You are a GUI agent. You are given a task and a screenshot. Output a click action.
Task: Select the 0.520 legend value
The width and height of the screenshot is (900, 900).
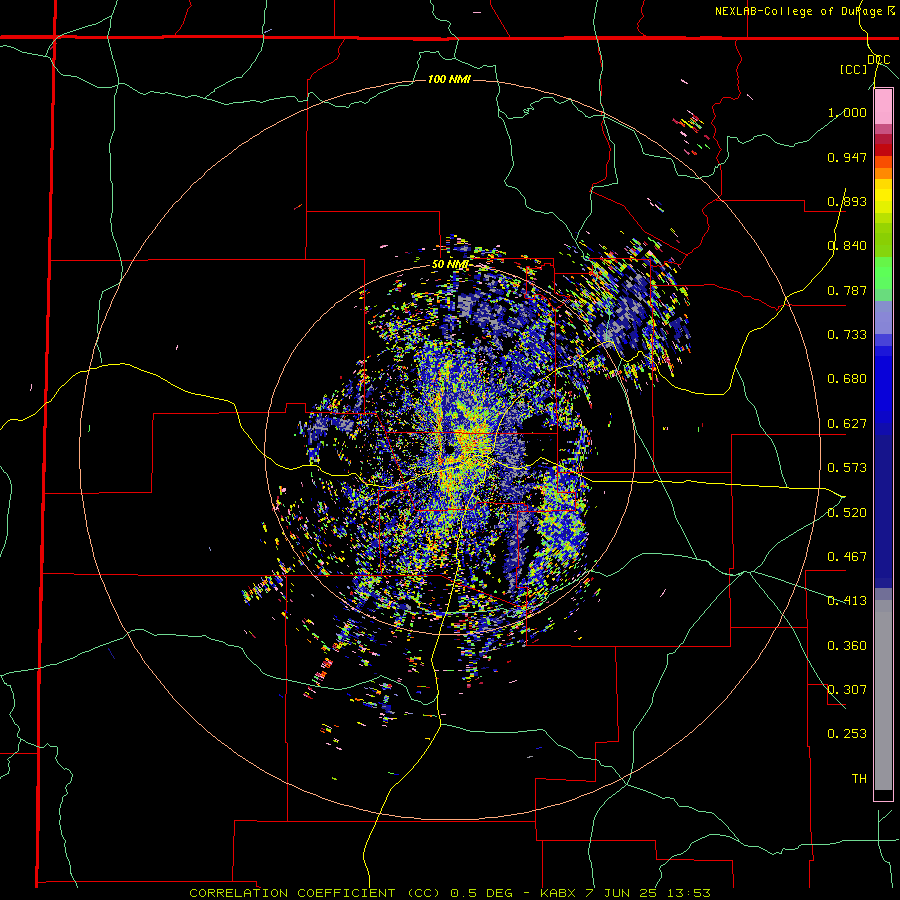coord(847,513)
